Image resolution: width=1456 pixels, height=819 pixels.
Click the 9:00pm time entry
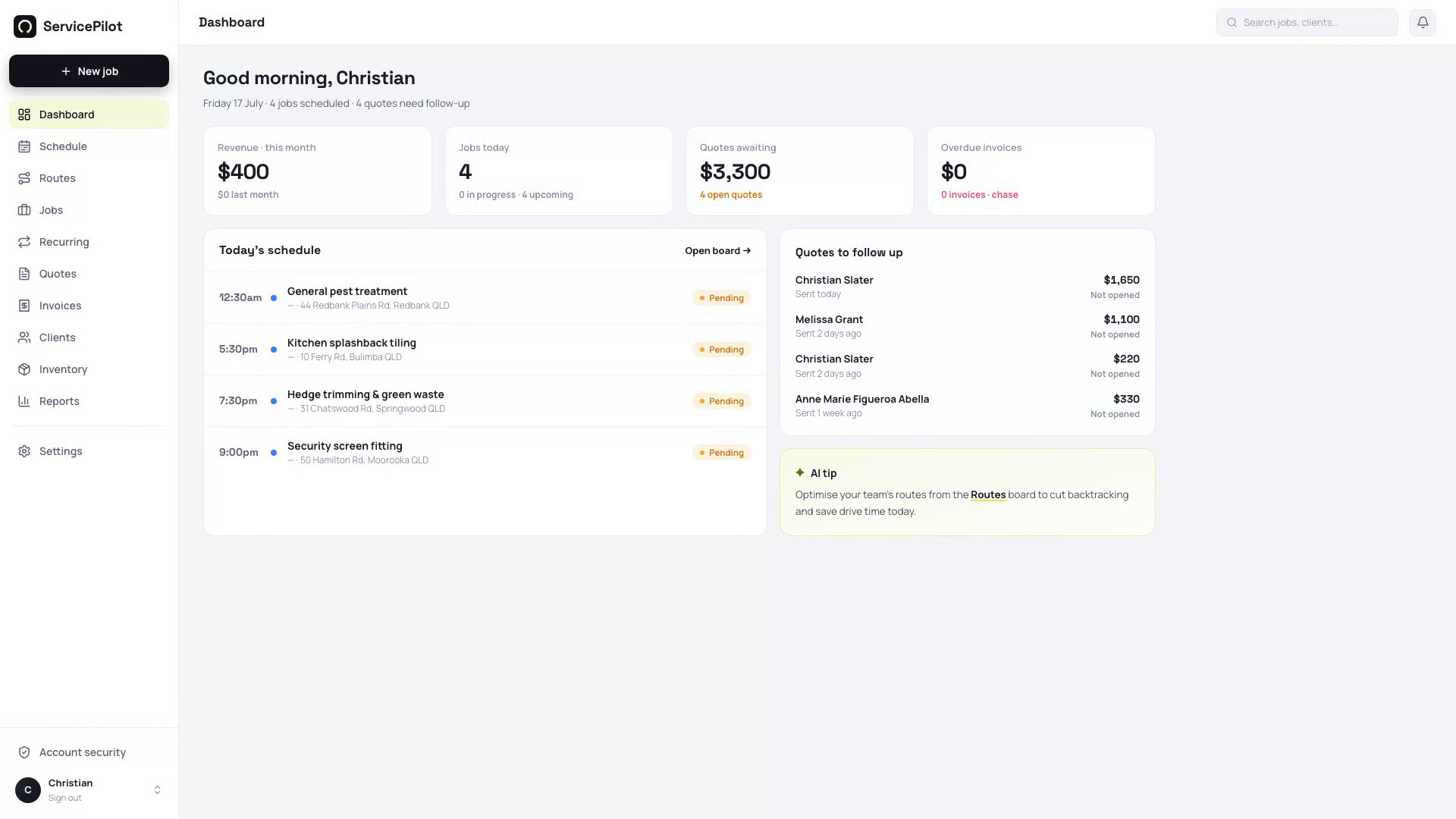pos(239,453)
